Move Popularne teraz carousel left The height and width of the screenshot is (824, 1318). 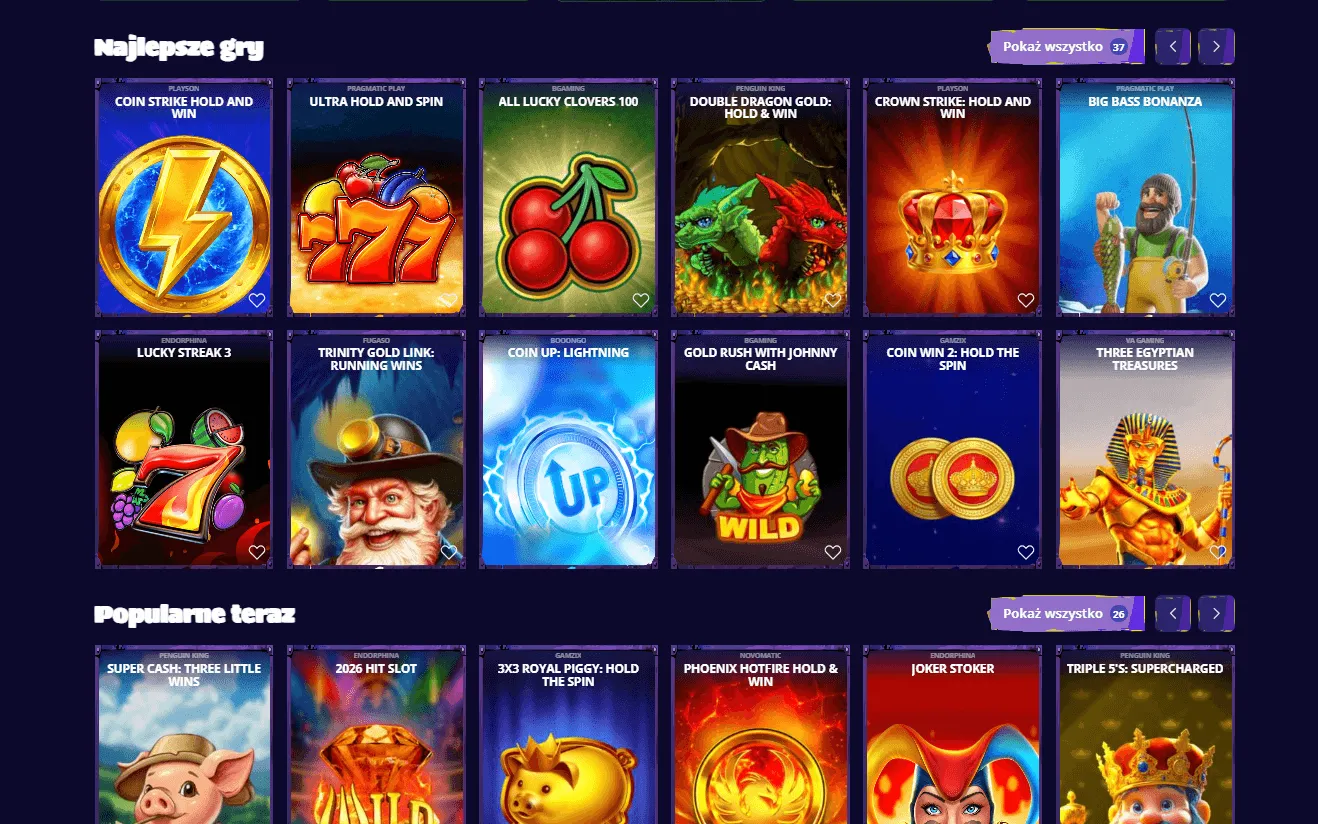point(1173,613)
